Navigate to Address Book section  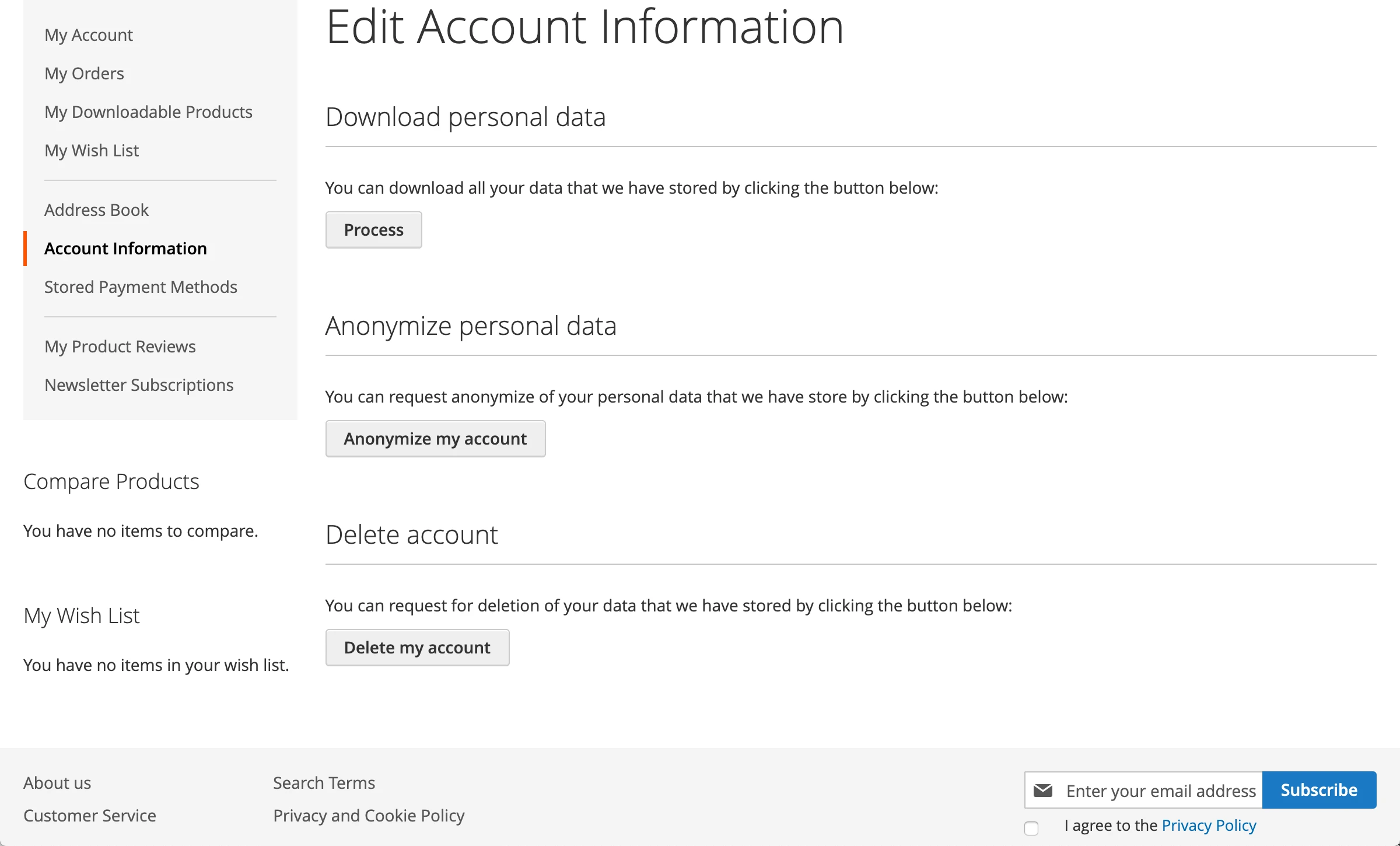[x=98, y=210]
